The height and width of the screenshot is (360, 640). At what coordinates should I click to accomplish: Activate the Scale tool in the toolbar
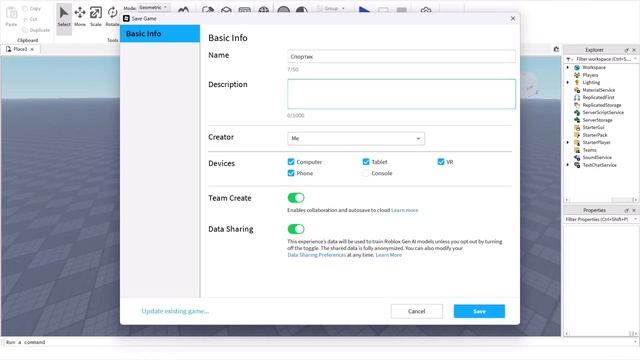coord(96,16)
